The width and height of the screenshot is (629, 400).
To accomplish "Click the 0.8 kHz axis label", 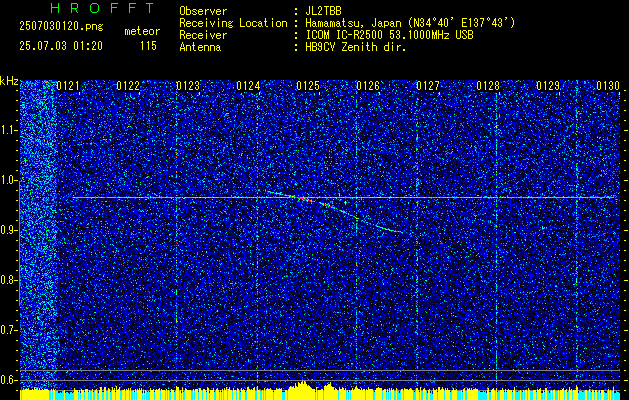I will coord(9,280).
